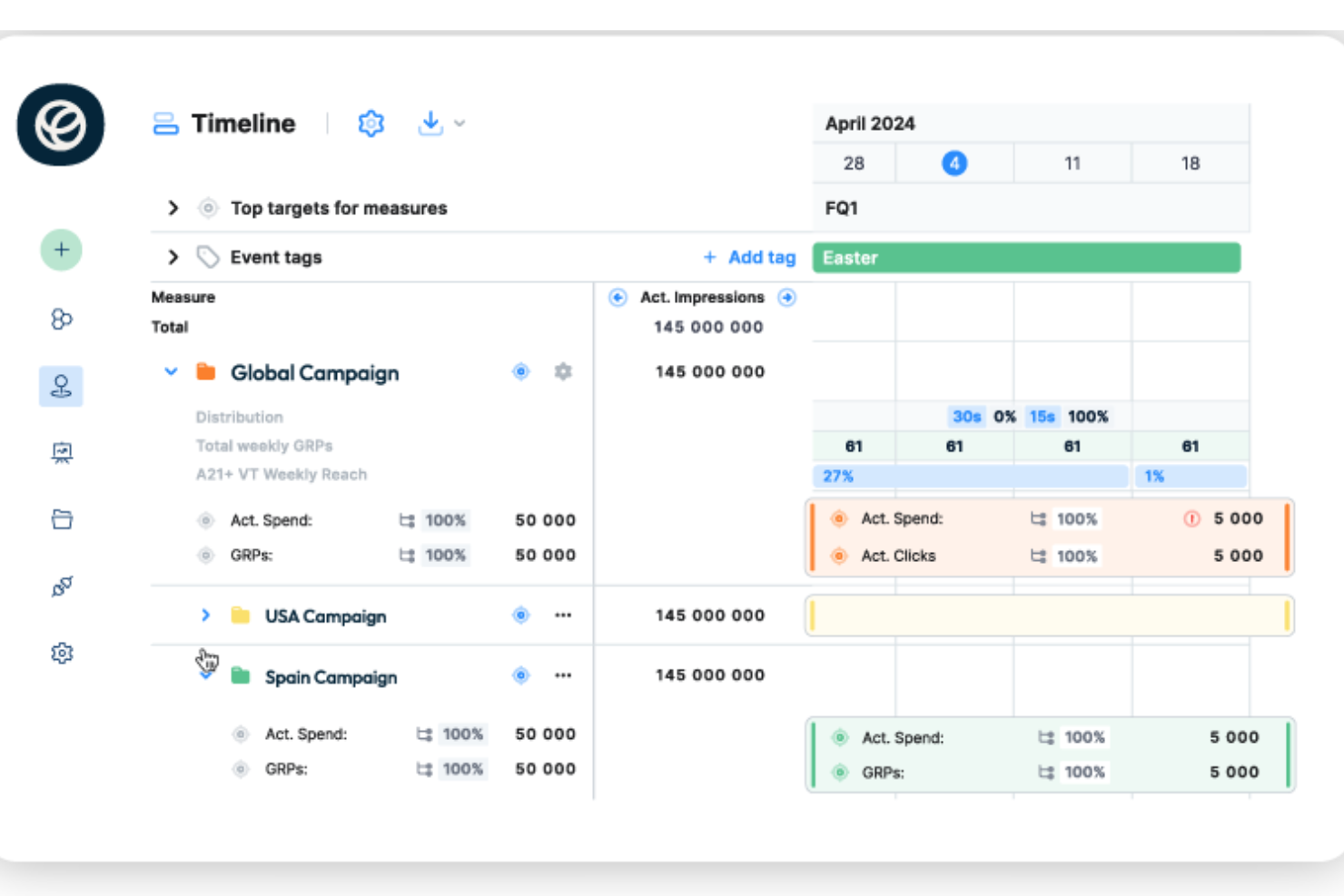Toggle the target icon next to Global Campaign
Viewport: 1344px width, 896px height.
pos(520,371)
